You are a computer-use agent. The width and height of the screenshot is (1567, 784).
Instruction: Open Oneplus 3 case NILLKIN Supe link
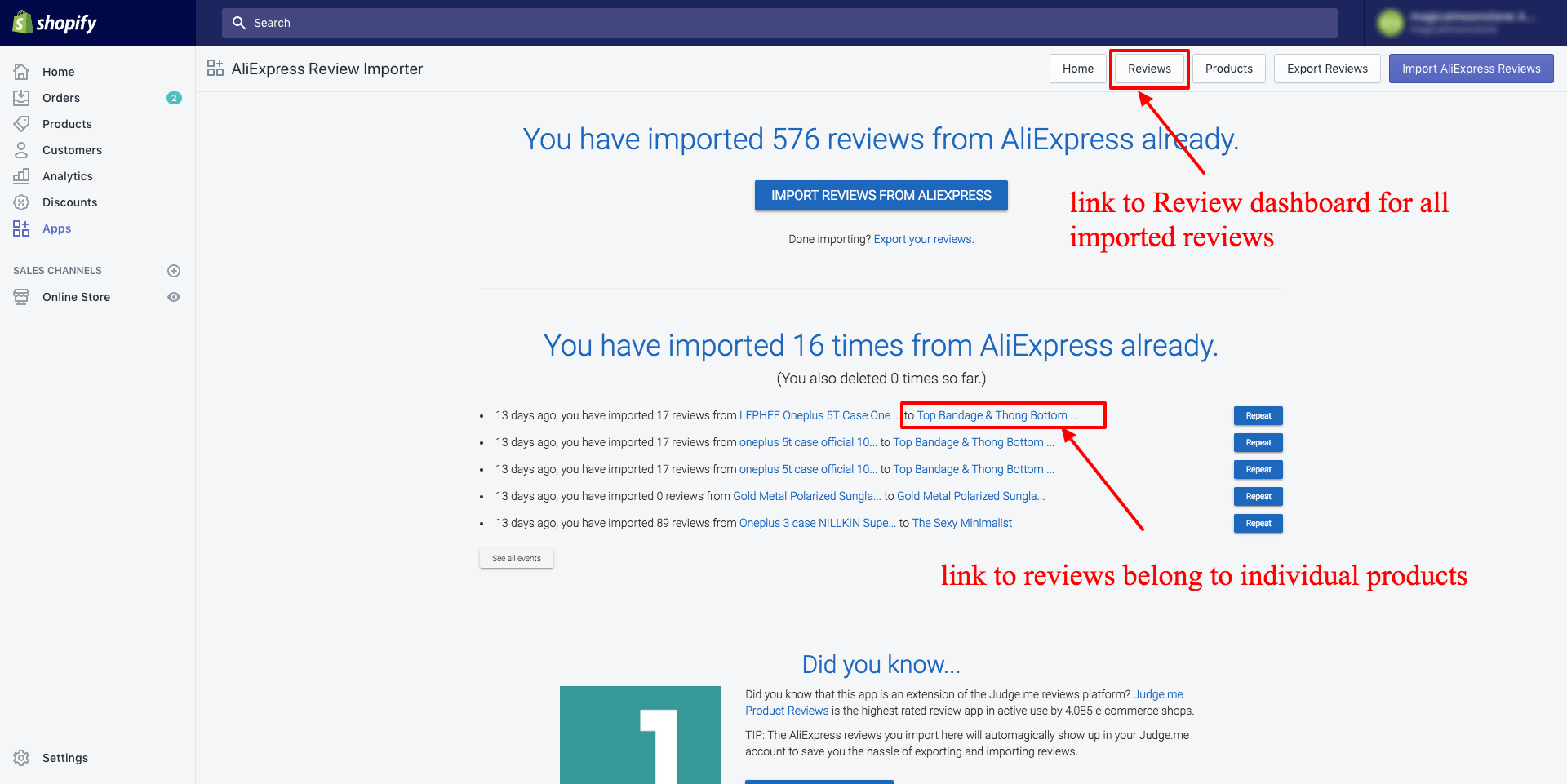pos(818,523)
